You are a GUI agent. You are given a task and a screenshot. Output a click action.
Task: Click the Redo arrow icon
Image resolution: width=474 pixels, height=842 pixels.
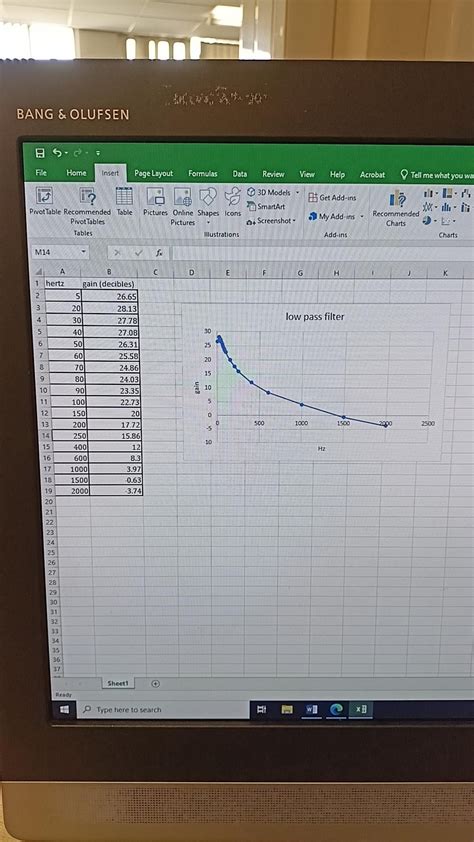tap(77, 154)
